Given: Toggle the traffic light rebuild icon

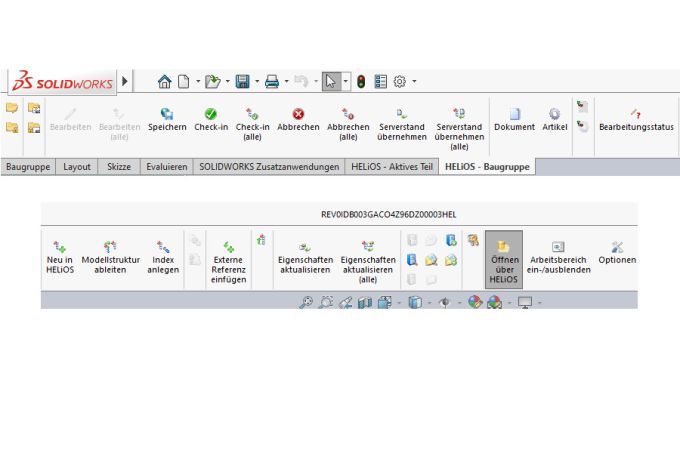Looking at the screenshot, I should tap(361, 81).
